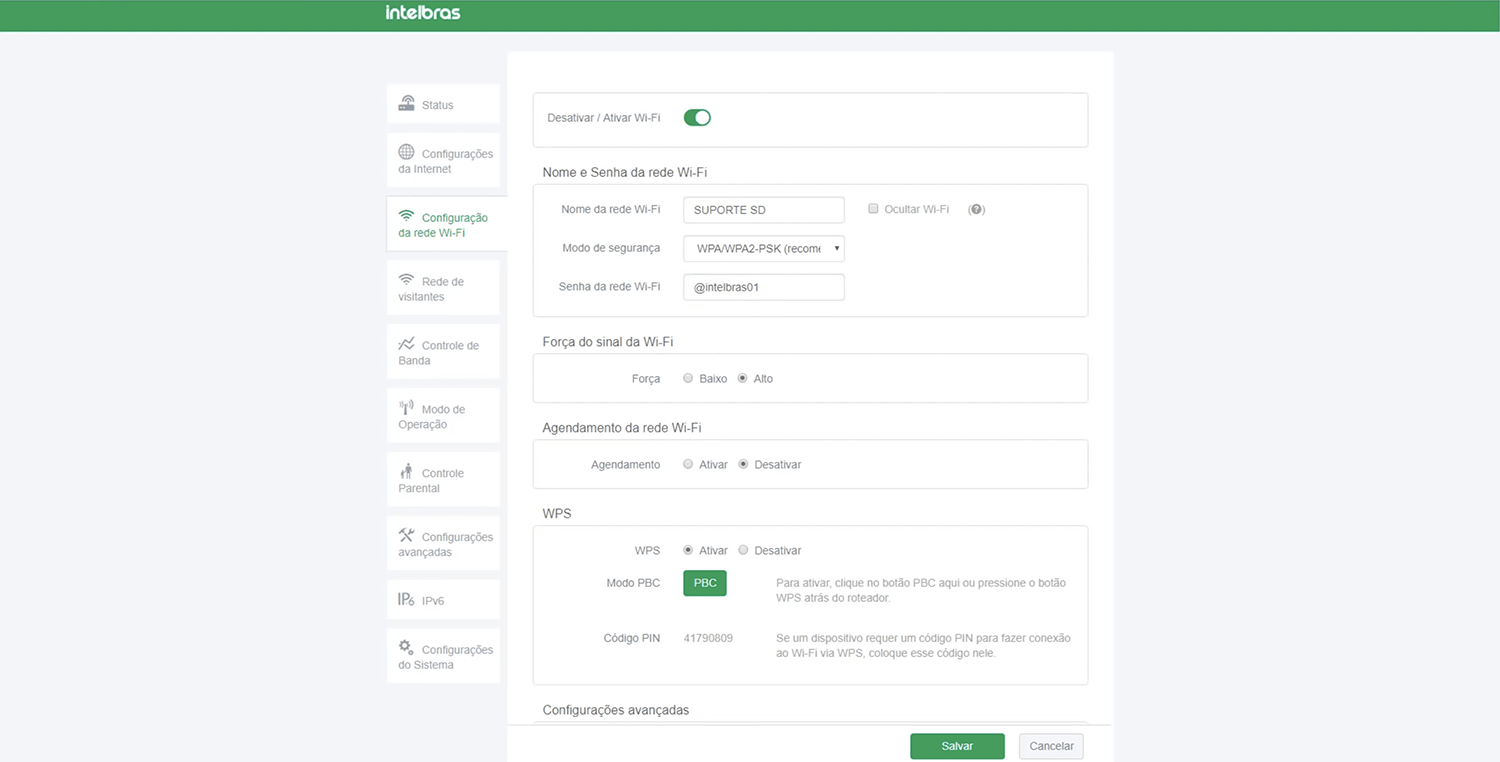The width and height of the screenshot is (1500, 762).
Task: Switch to Configuração da rede Wi-Fi tab
Action: (x=444, y=225)
